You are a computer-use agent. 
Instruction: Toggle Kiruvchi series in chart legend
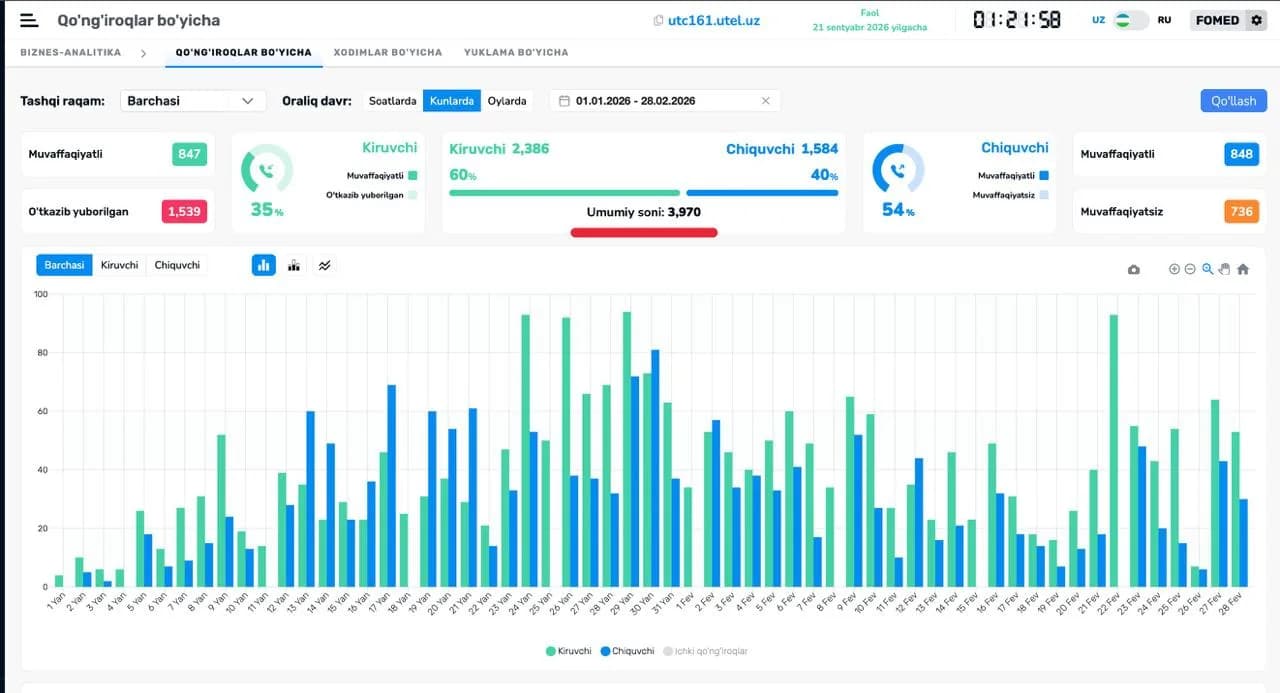coord(569,651)
